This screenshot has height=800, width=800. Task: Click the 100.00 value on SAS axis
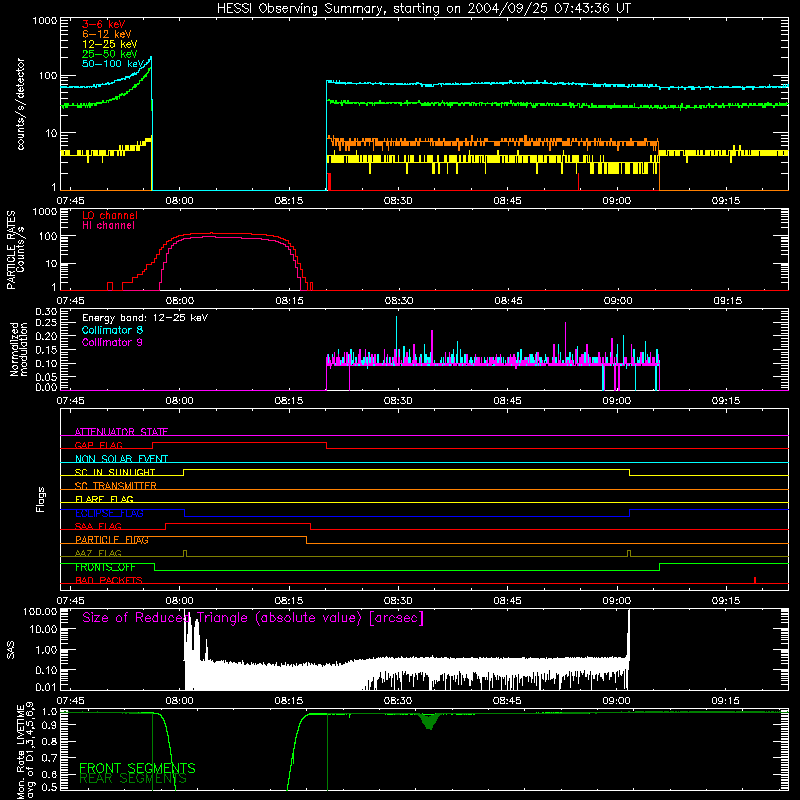(40, 612)
